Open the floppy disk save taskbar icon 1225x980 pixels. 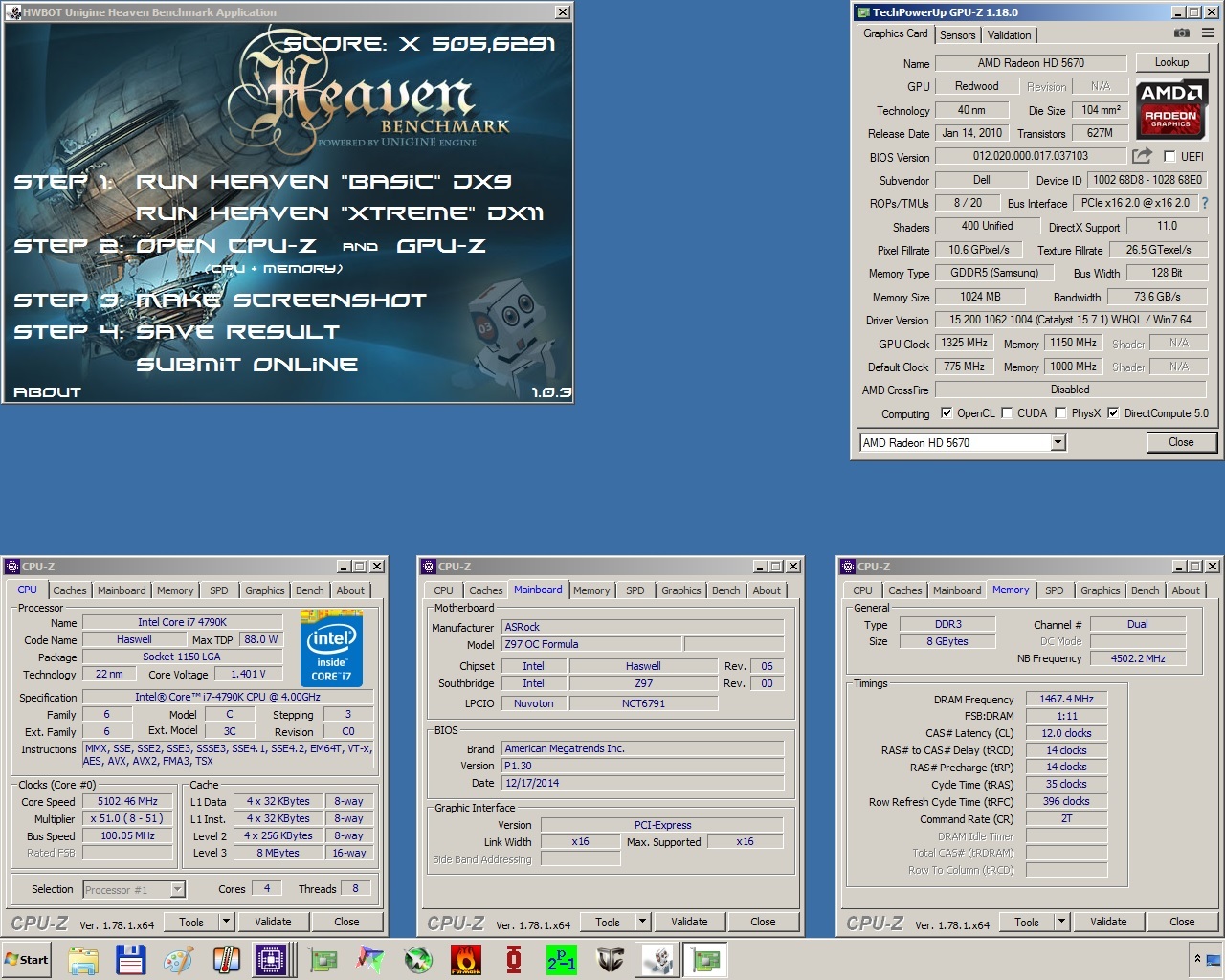pyautogui.click(x=131, y=960)
